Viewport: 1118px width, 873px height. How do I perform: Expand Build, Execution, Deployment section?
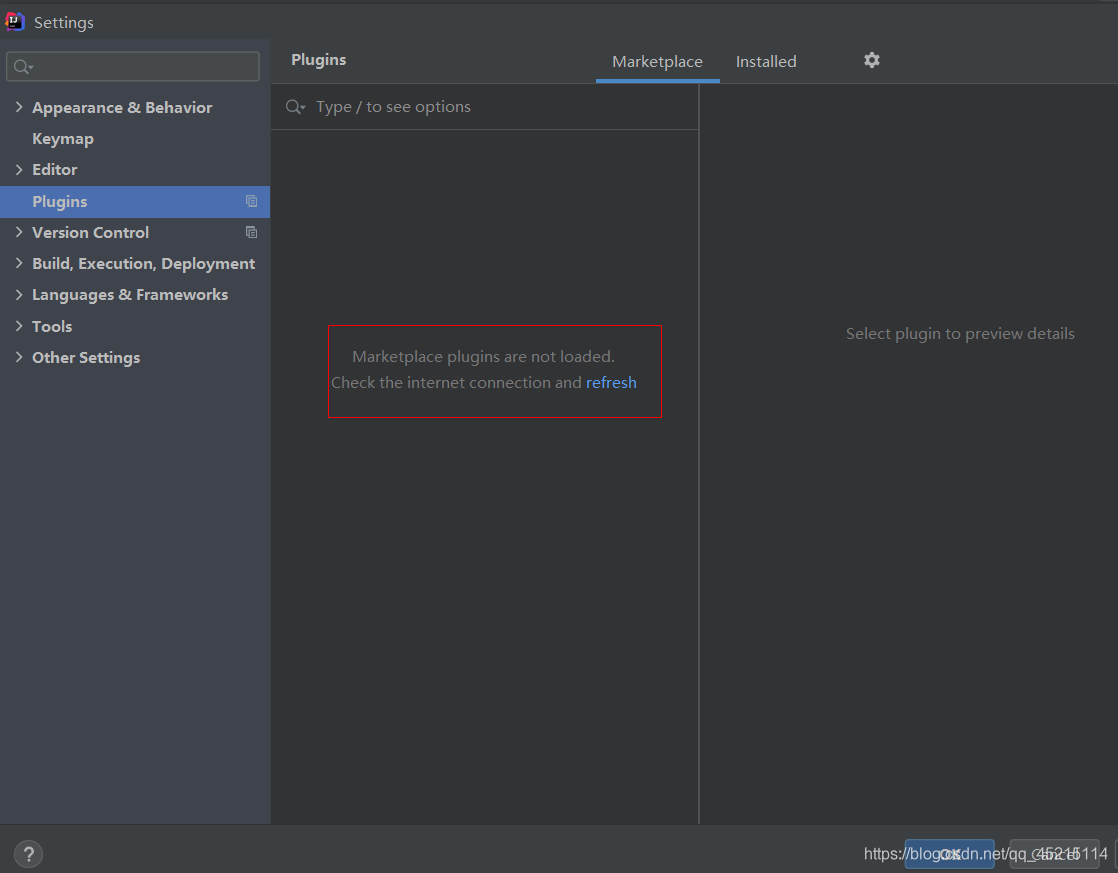pos(19,263)
